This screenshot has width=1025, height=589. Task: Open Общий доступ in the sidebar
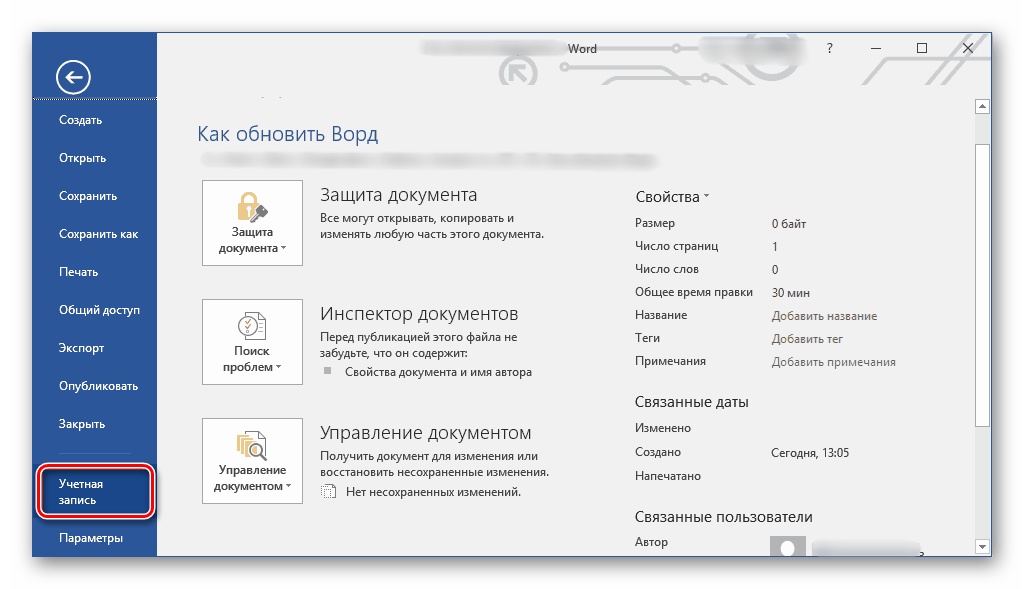click(x=99, y=310)
